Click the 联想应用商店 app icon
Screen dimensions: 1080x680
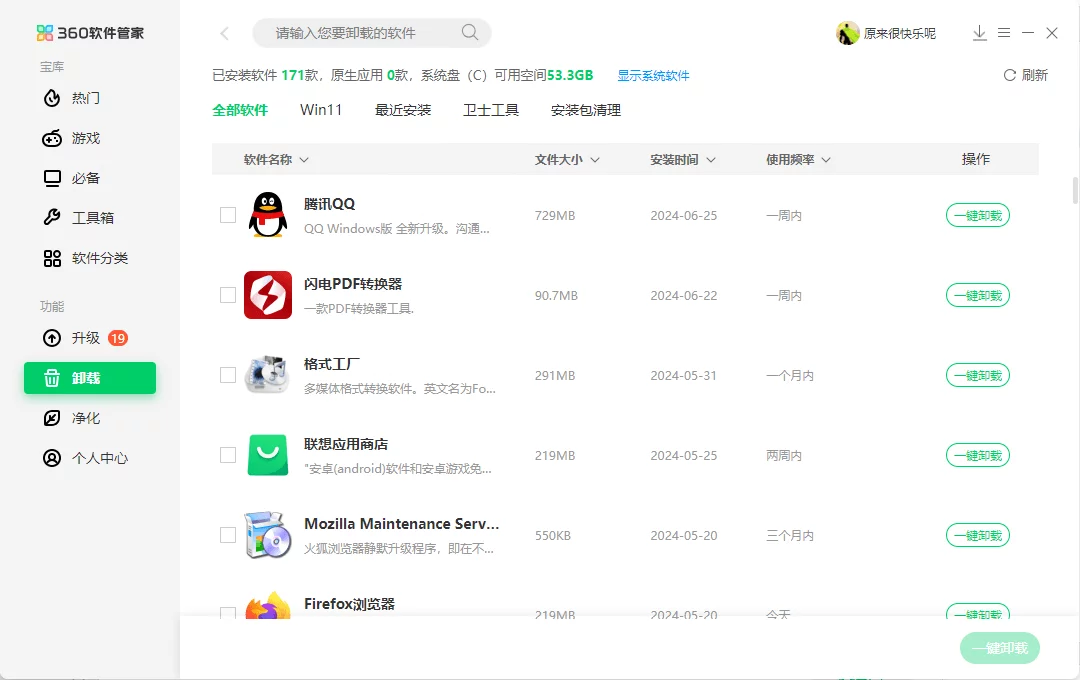tap(268, 455)
